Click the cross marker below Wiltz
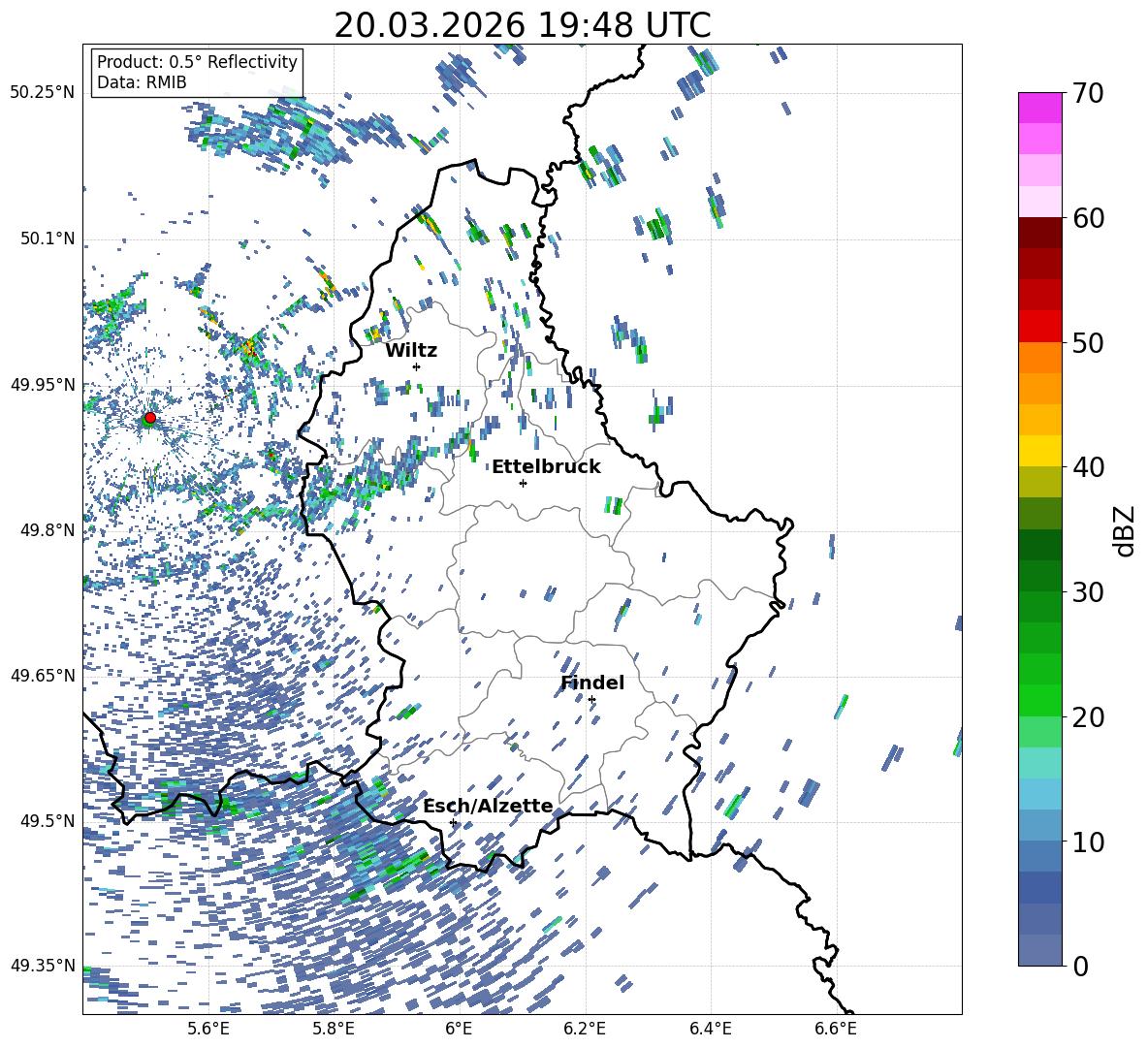 tap(416, 366)
